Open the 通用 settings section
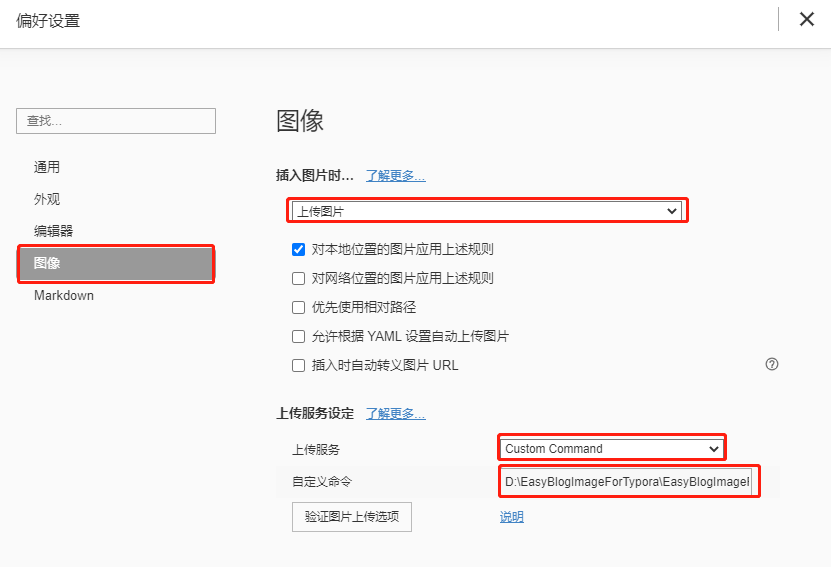This screenshot has width=831, height=567. [x=47, y=167]
